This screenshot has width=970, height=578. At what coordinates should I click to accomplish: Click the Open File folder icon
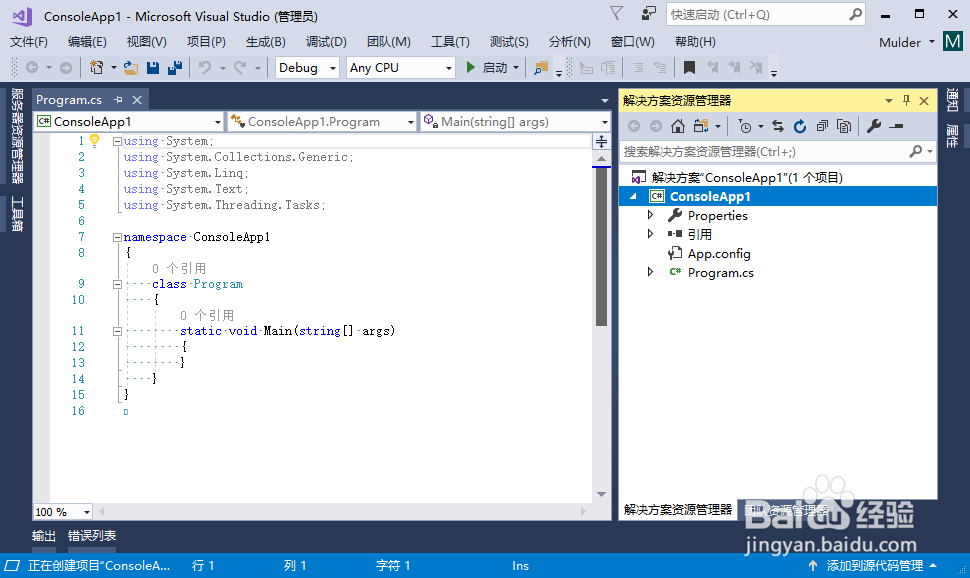click(131, 67)
